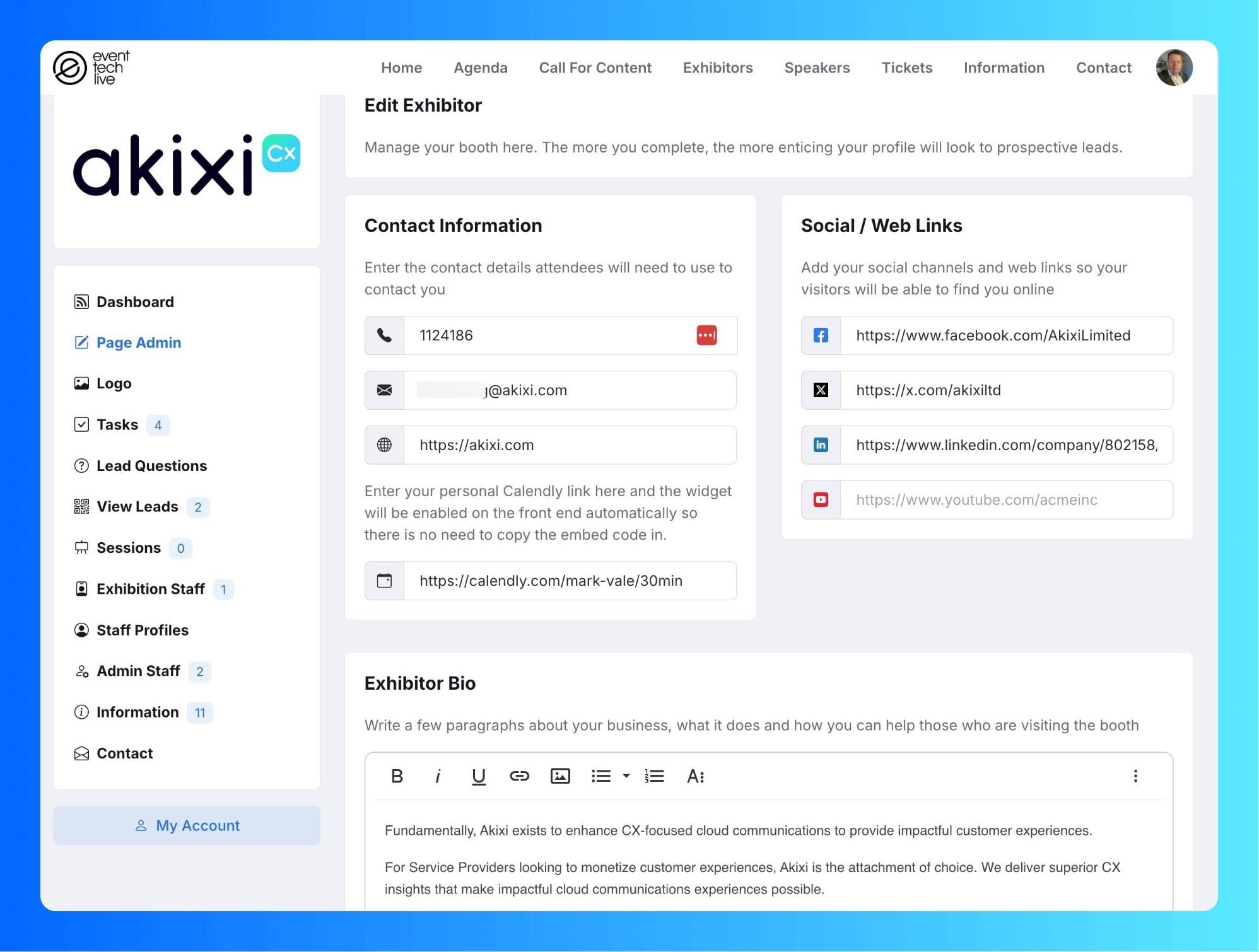The width and height of the screenshot is (1259, 952).
Task: Click My Account button at bottom
Action: 187,825
